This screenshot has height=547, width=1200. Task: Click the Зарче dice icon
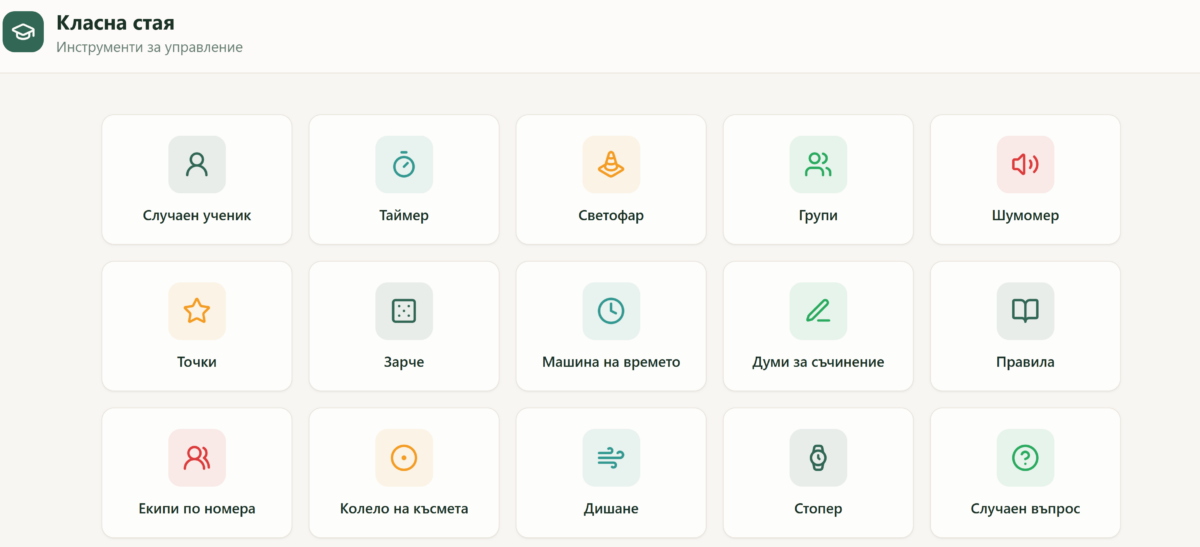404,311
